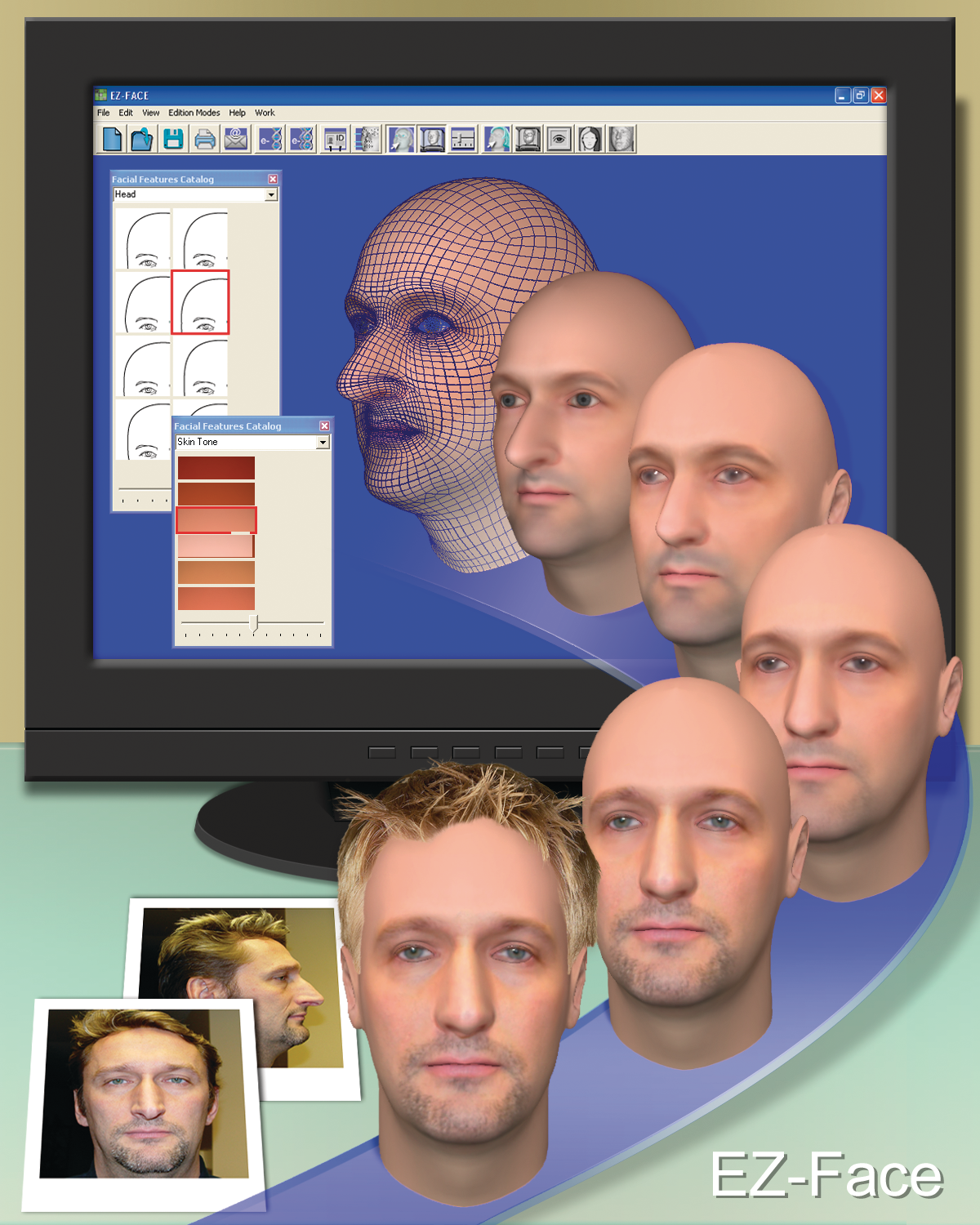The image size is (980, 1225).
Task: Activate the Print icon
Action: click(x=205, y=139)
